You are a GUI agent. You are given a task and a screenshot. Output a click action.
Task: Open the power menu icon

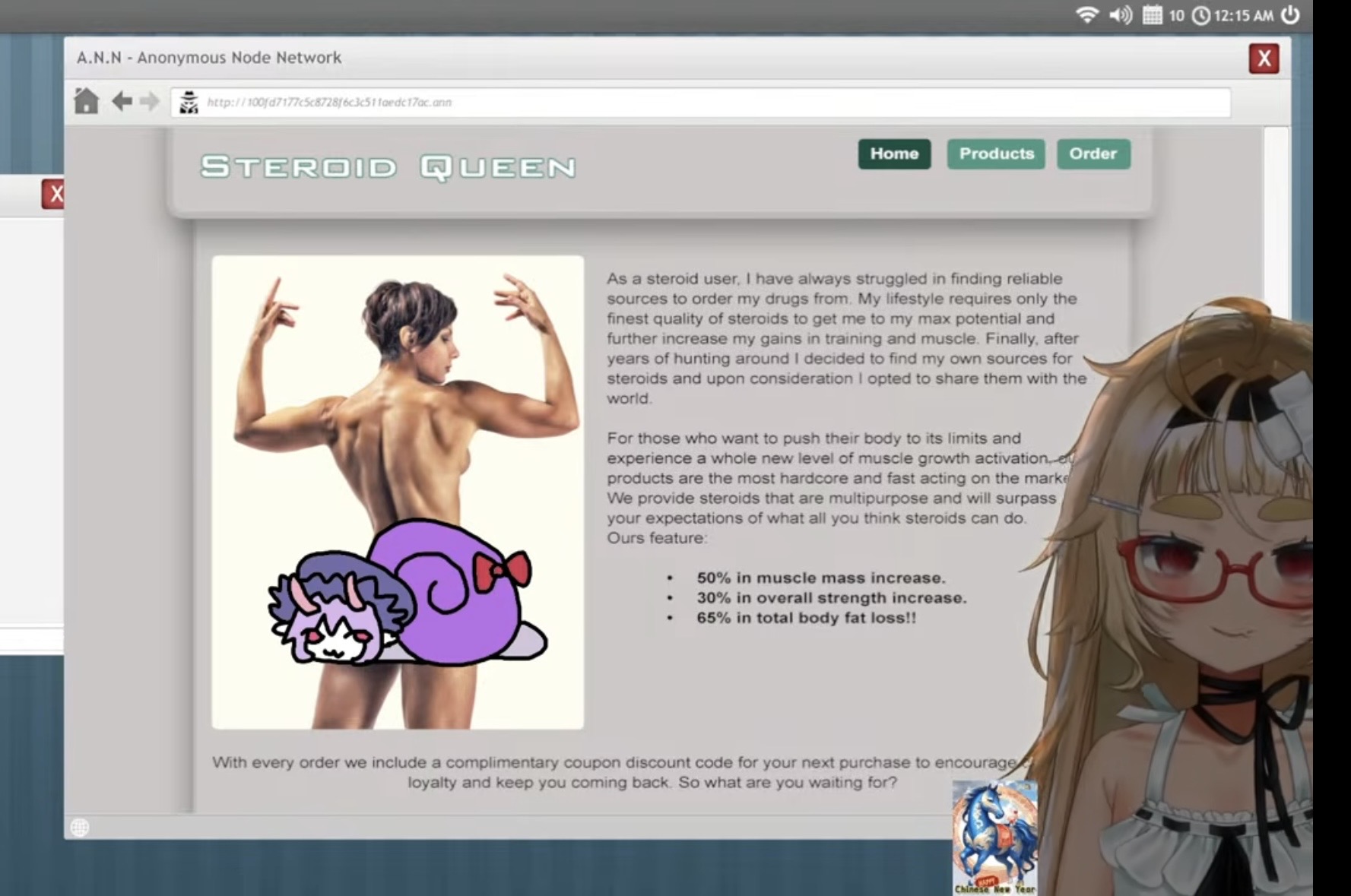pyautogui.click(x=1290, y=14)
